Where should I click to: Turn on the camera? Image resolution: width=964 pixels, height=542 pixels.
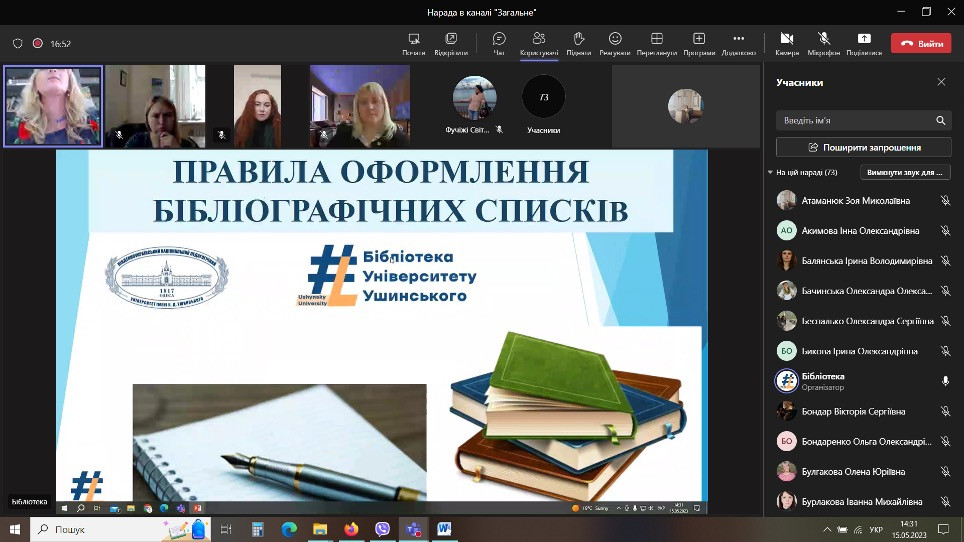tap(786, 39)
